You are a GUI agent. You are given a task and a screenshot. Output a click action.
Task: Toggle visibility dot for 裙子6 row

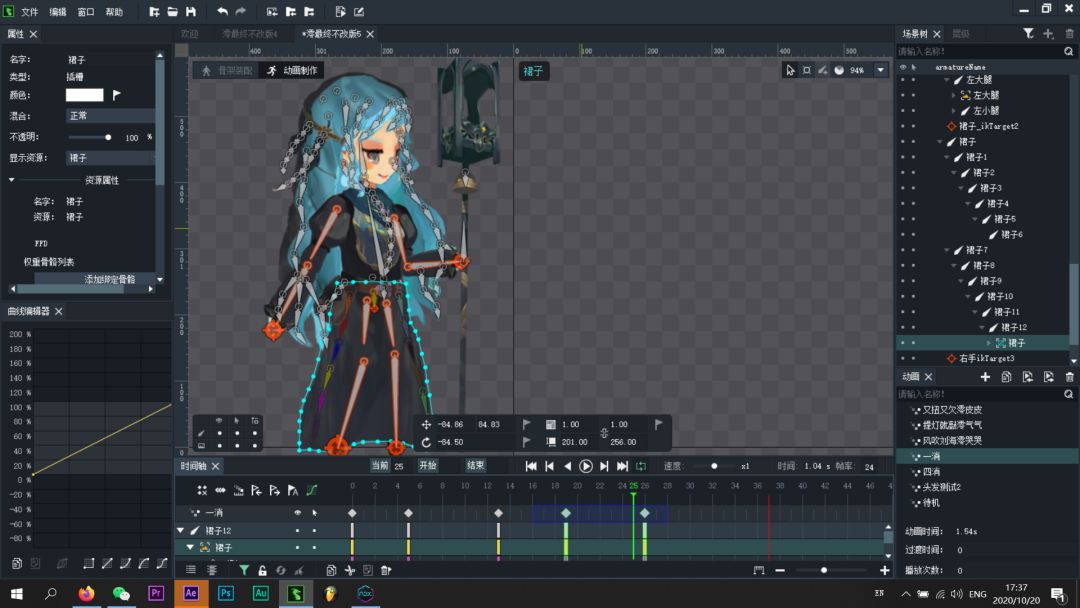coord(903,234)
